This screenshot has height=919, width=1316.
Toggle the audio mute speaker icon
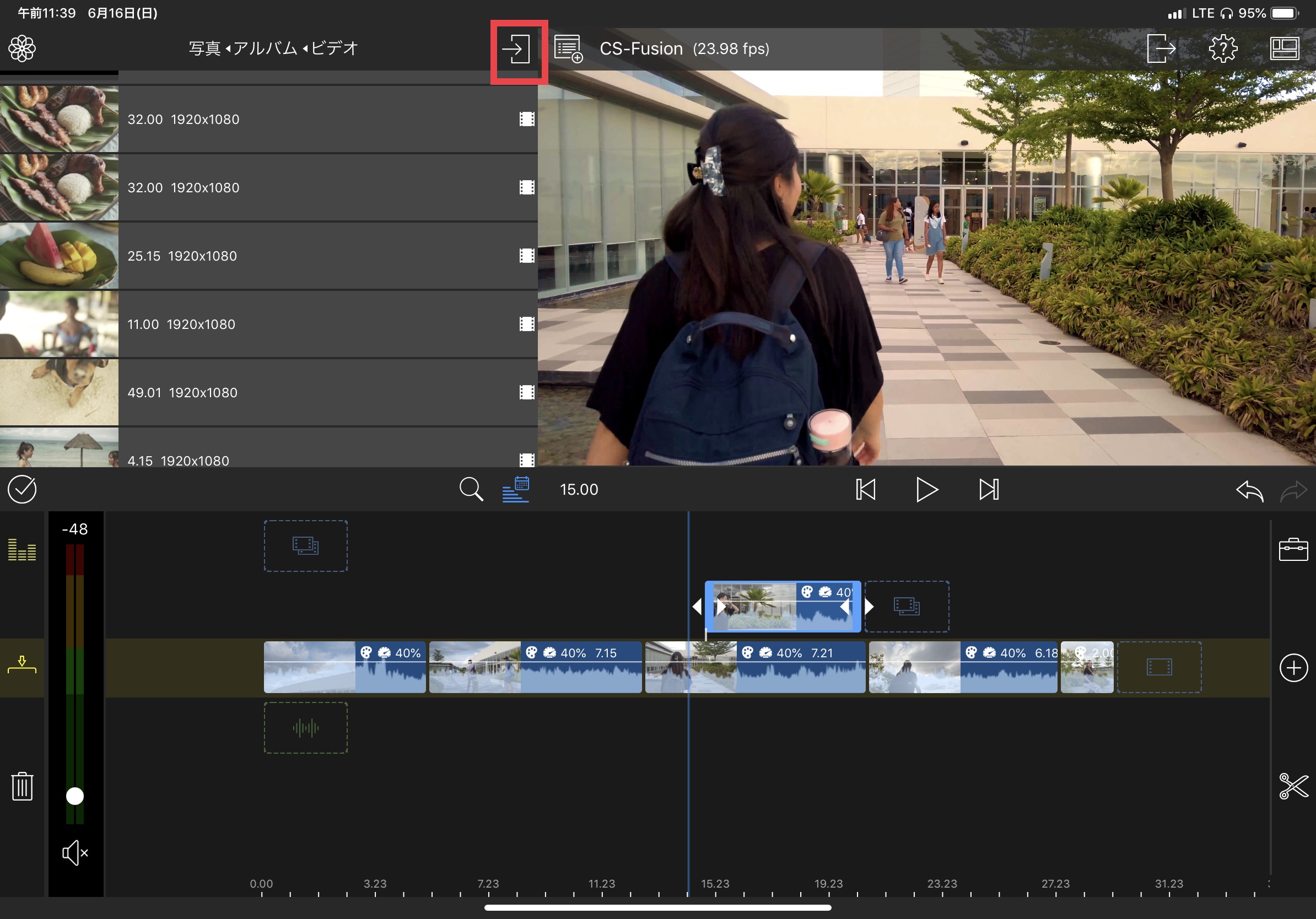tap(75, 853)
